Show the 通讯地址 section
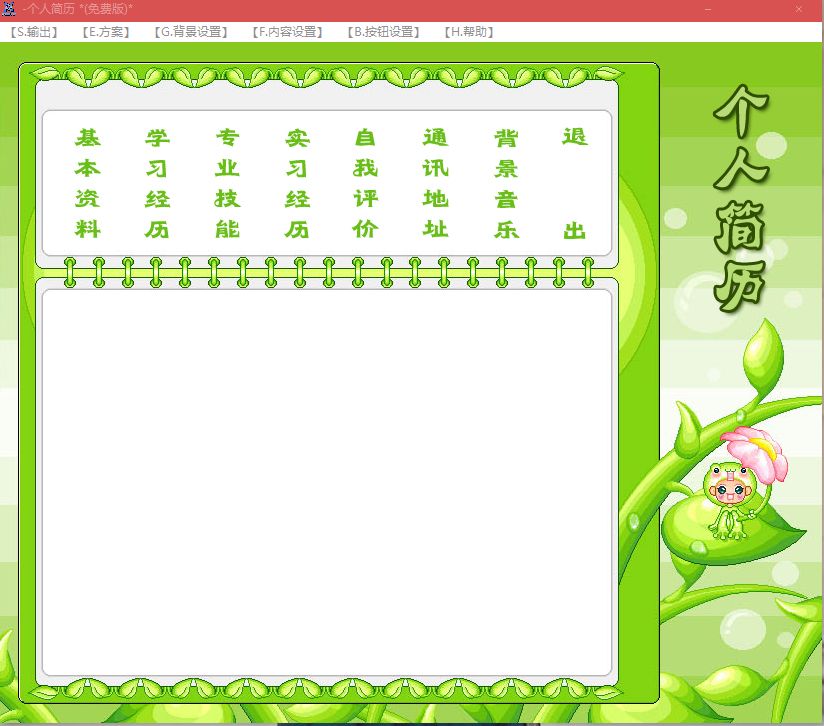The width and height of the screenshot is (824, 726). 436,183
